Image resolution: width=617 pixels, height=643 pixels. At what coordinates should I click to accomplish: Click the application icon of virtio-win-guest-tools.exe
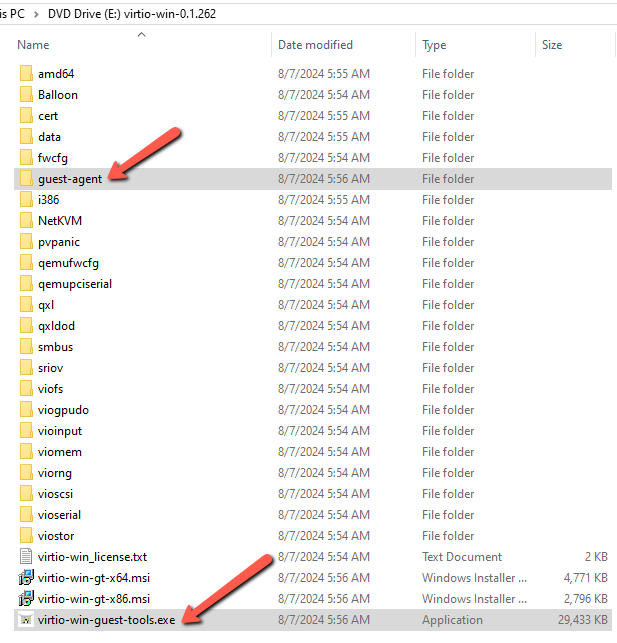pos(26,620)
